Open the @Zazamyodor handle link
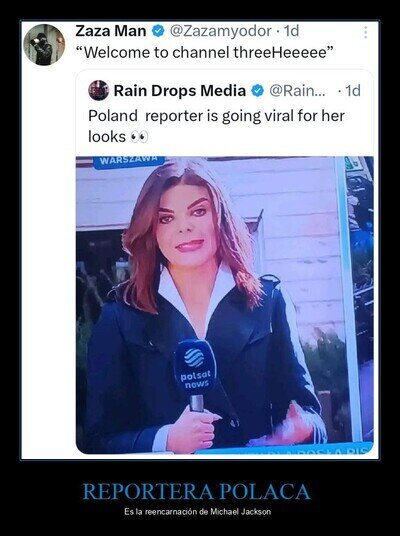Screen dimensions: 400x536 pyautogui.click(x=221, y=31)
